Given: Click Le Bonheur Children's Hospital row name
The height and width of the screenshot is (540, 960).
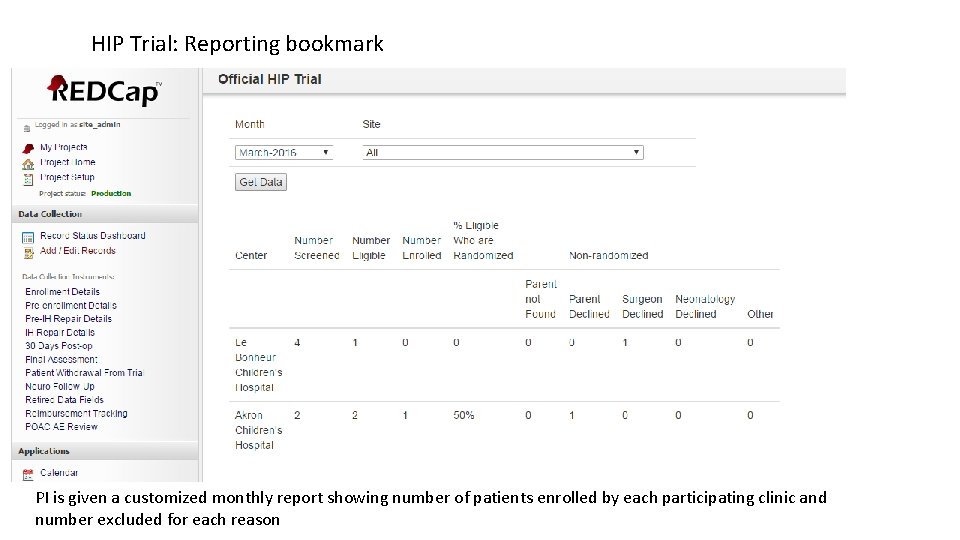Looking at the screenshot, I should (258, 365).
